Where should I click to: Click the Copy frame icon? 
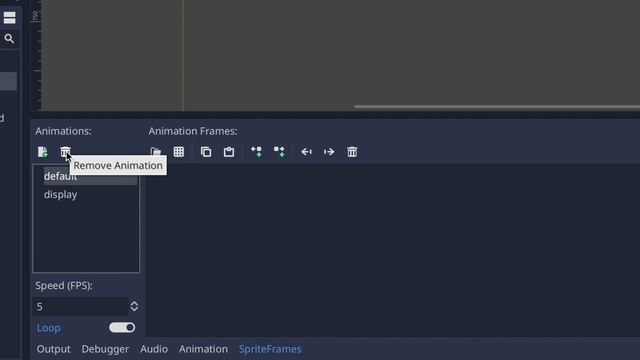click(x=206, y=152)
